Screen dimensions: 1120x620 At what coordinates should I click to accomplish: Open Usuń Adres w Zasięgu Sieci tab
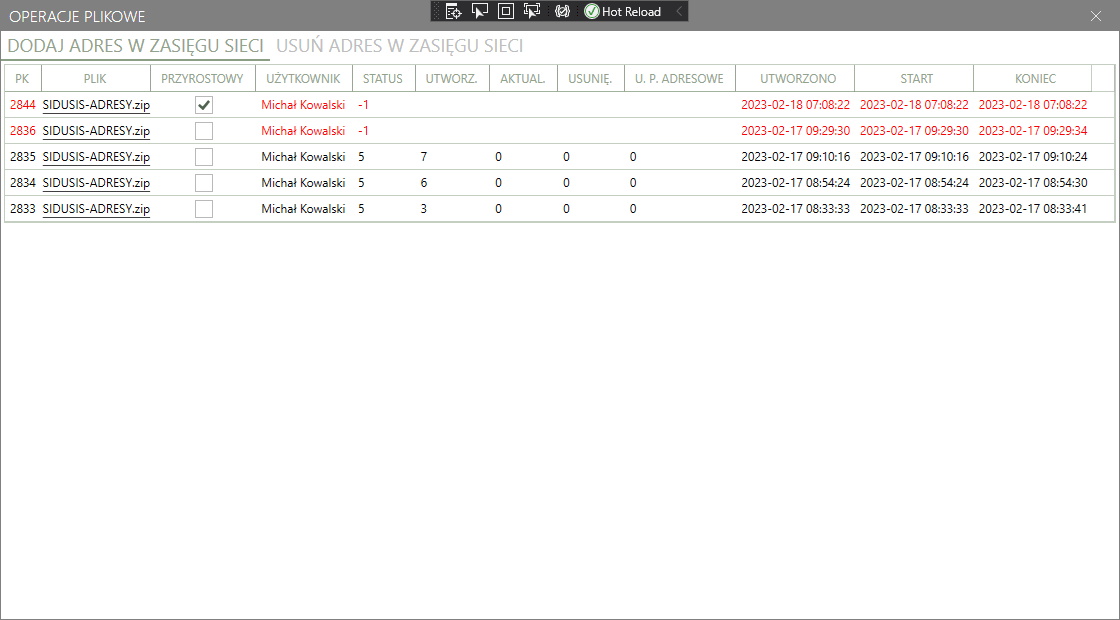399,46
